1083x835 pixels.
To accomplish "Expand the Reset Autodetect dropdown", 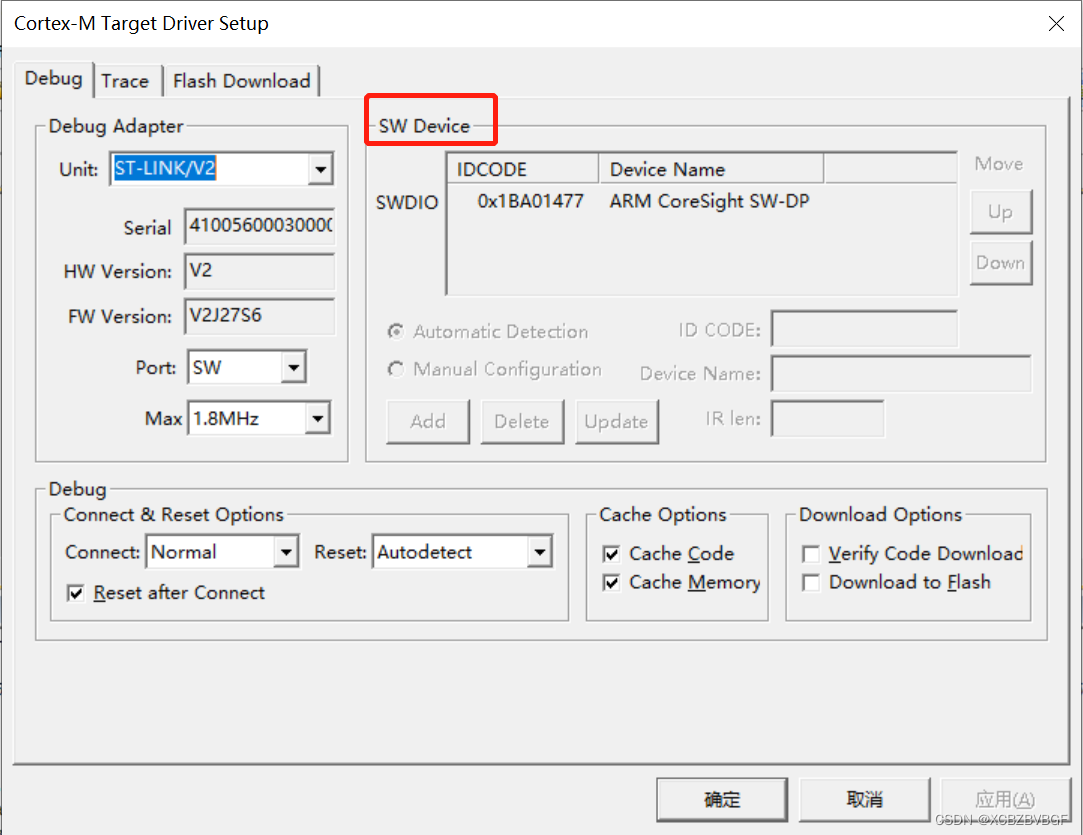I will [x=539, y=552].
